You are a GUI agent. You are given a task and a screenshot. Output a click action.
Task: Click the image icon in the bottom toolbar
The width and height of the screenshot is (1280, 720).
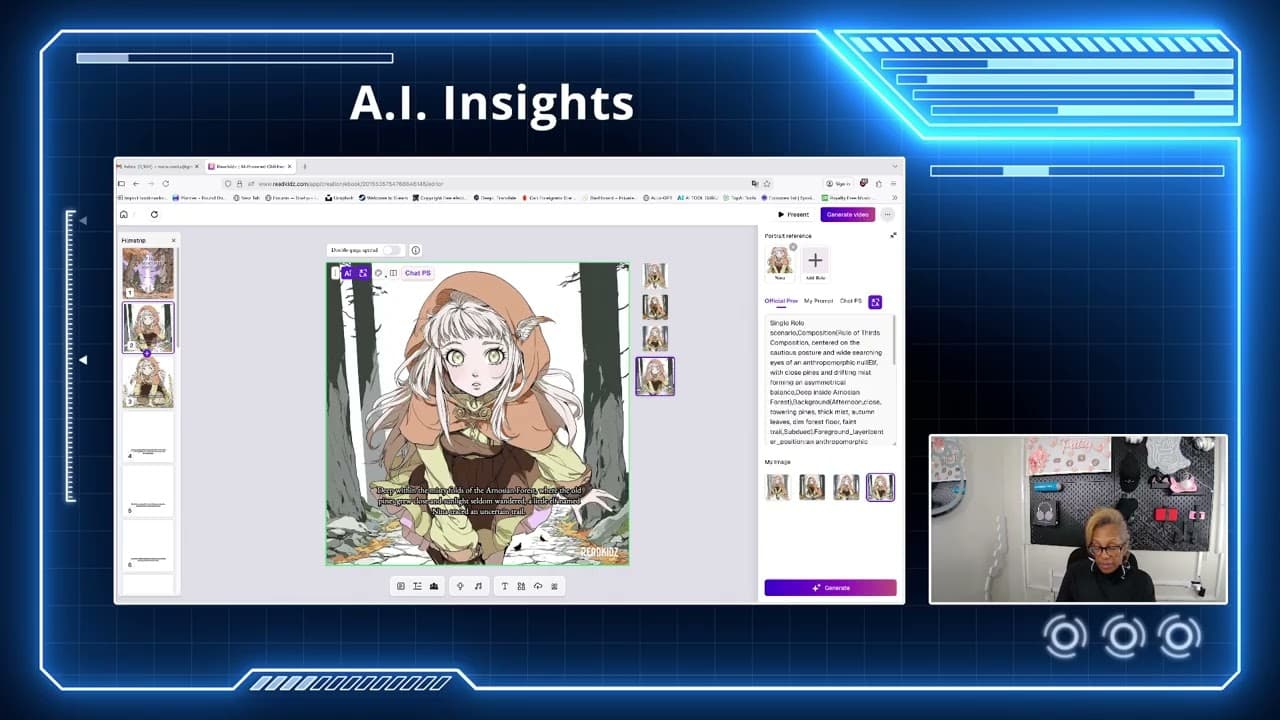point(433,586)
